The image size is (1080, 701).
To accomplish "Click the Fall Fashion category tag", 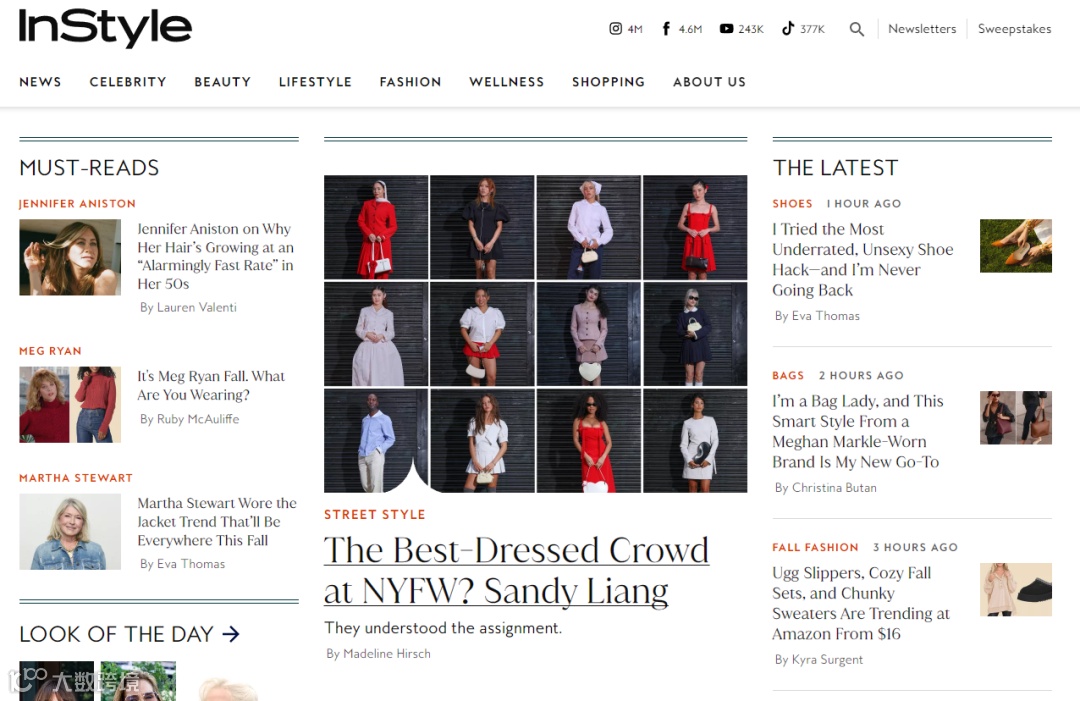I will tap(816, 547).
